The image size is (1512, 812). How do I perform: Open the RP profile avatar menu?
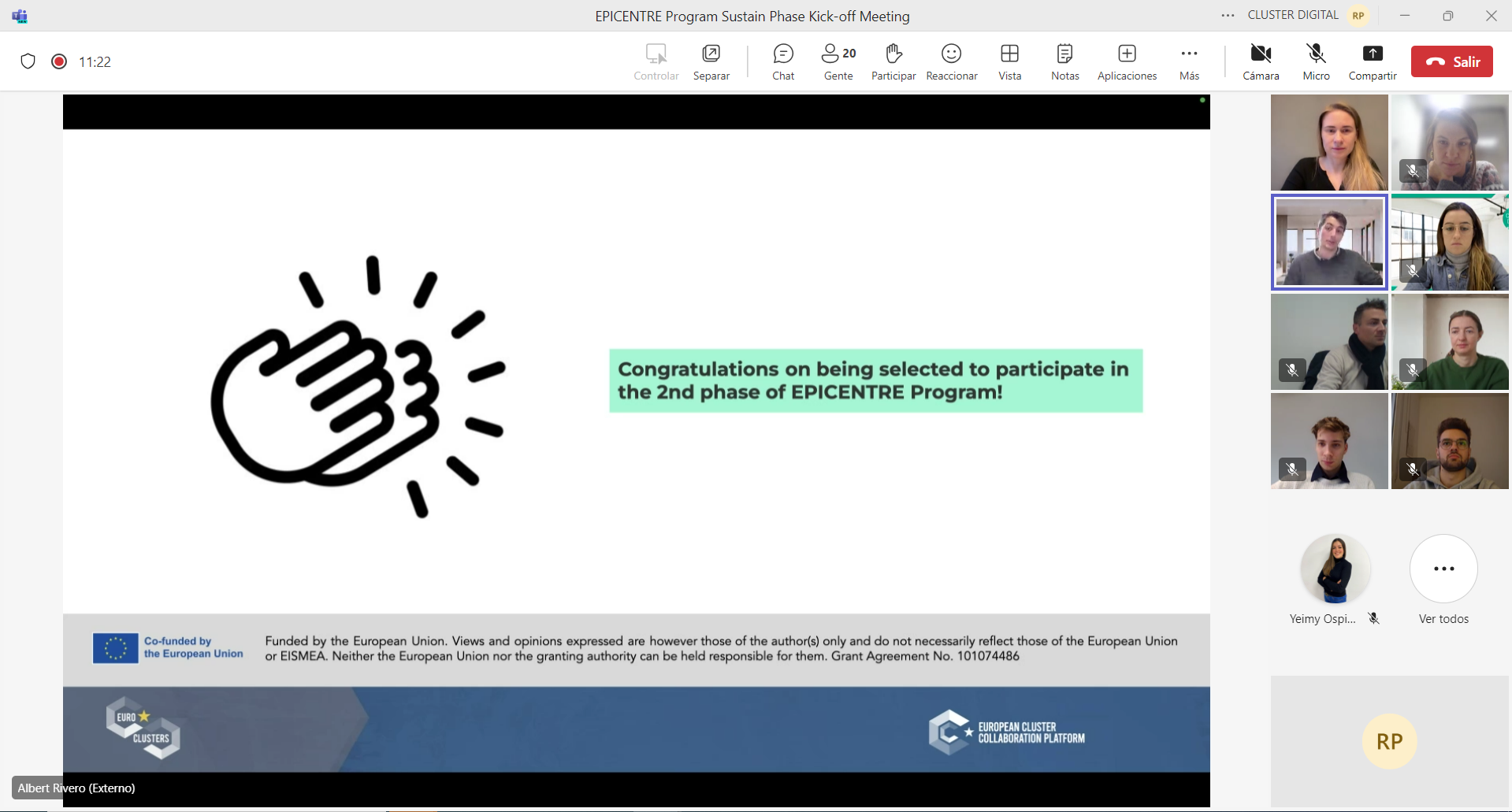(x=1358, y=16)
